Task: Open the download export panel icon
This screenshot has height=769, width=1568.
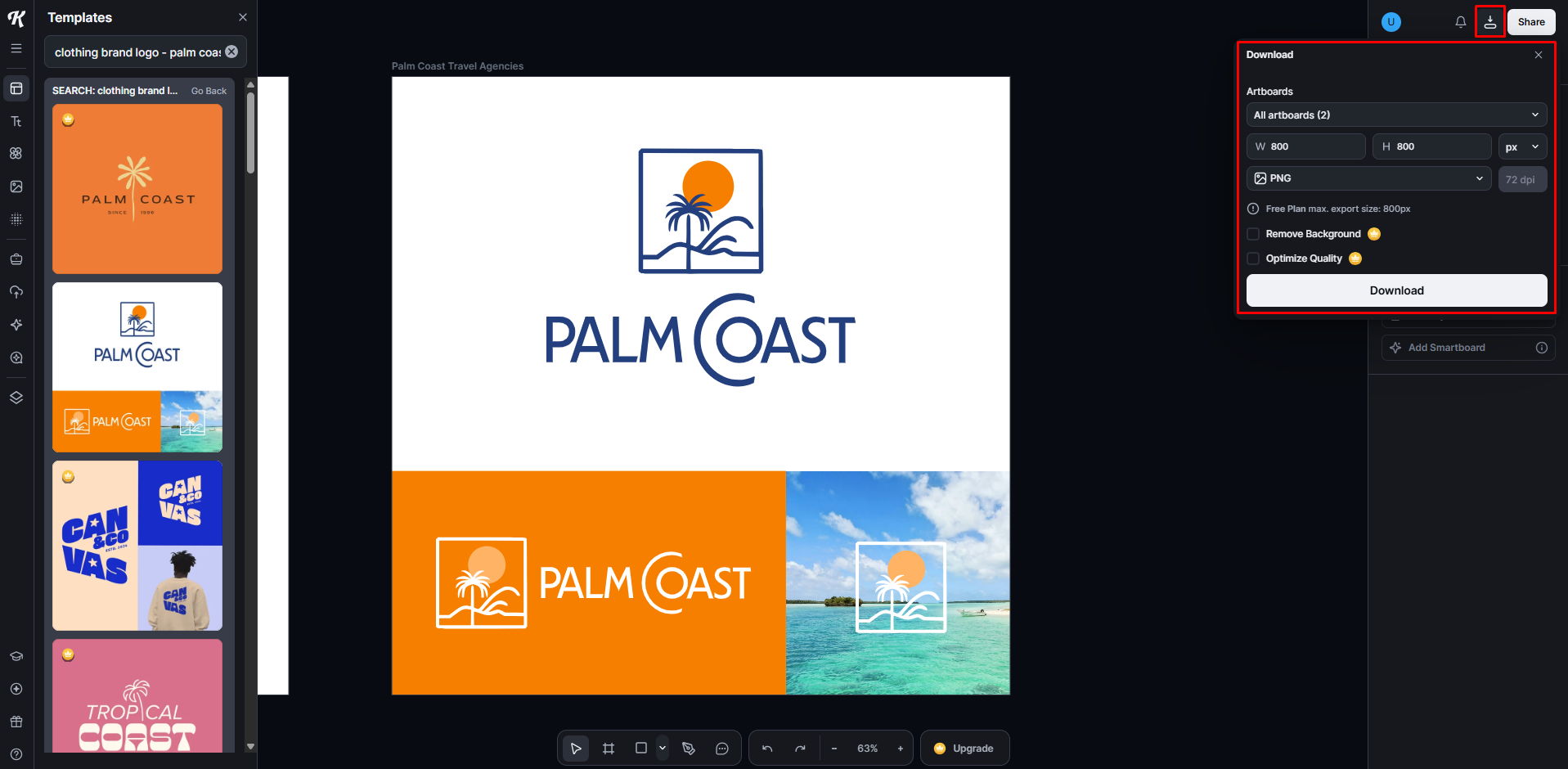Action: click(1489, 22)
